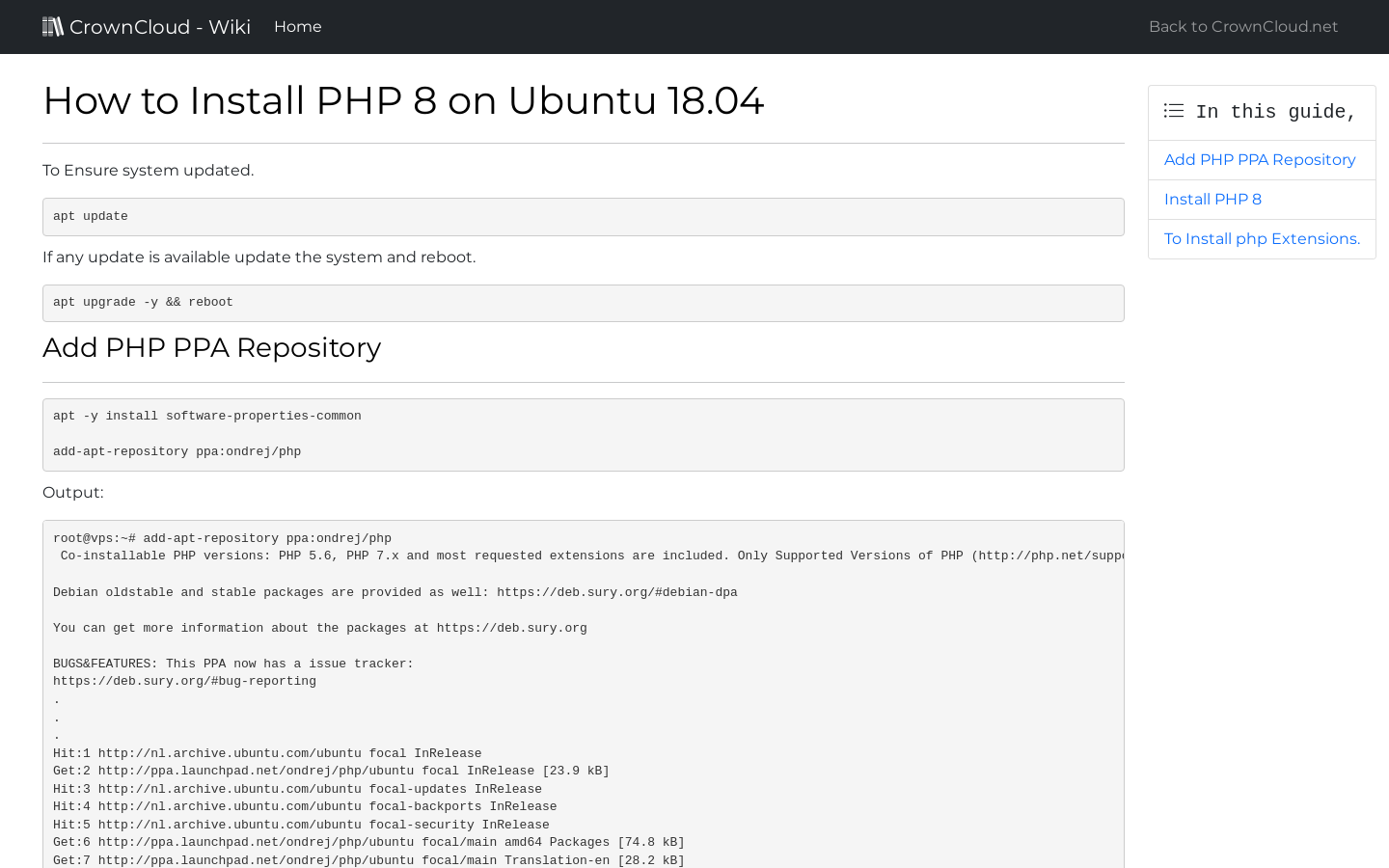
Task: Click the 'In this guide,' panel header text
Action: (1275, 112)
